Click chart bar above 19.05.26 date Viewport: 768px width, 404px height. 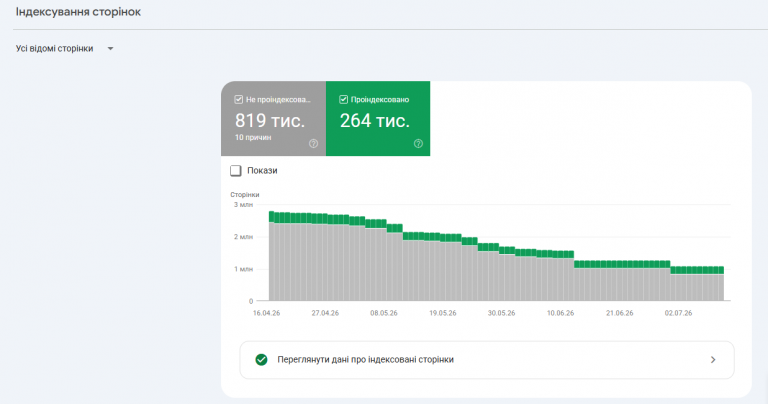click(443, 267)
